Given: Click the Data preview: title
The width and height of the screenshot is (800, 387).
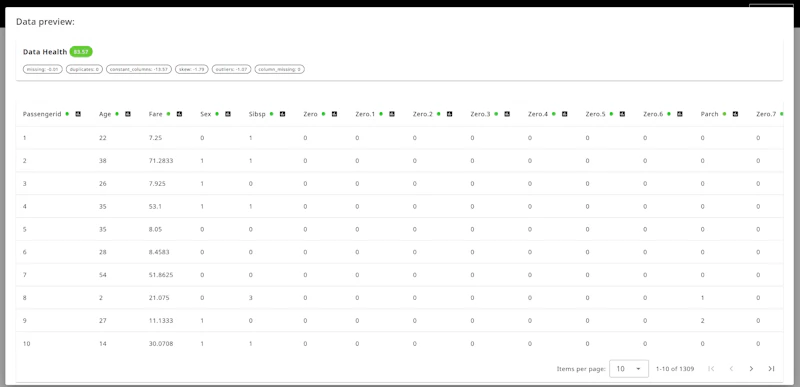Looking at the screenshot, I should [45, 22].
